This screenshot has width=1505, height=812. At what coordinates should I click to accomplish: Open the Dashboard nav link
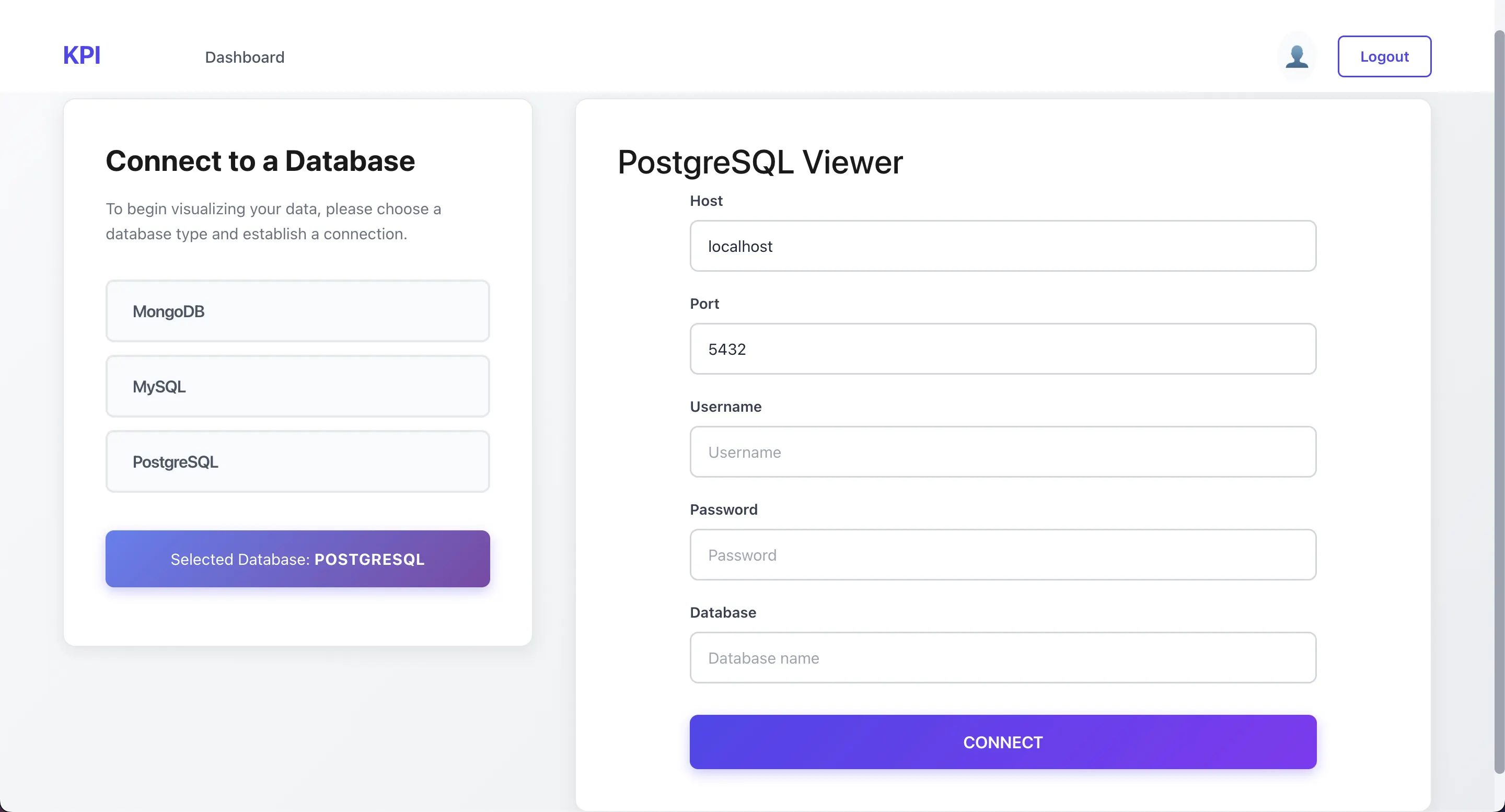(x=244, y=57)
